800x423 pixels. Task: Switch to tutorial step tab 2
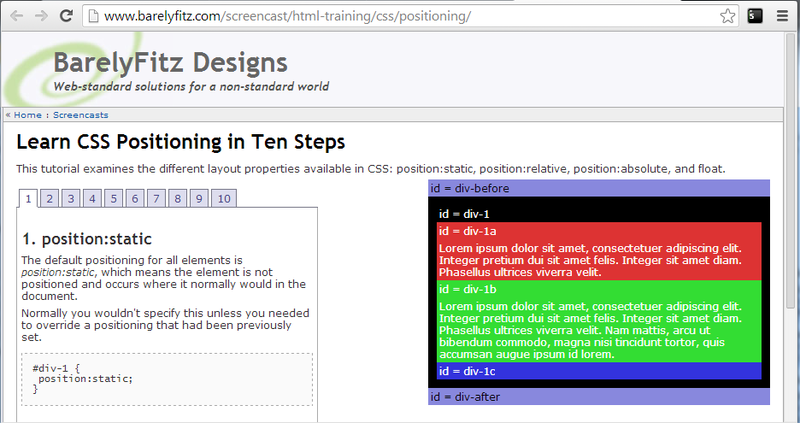tap(49, 198)
